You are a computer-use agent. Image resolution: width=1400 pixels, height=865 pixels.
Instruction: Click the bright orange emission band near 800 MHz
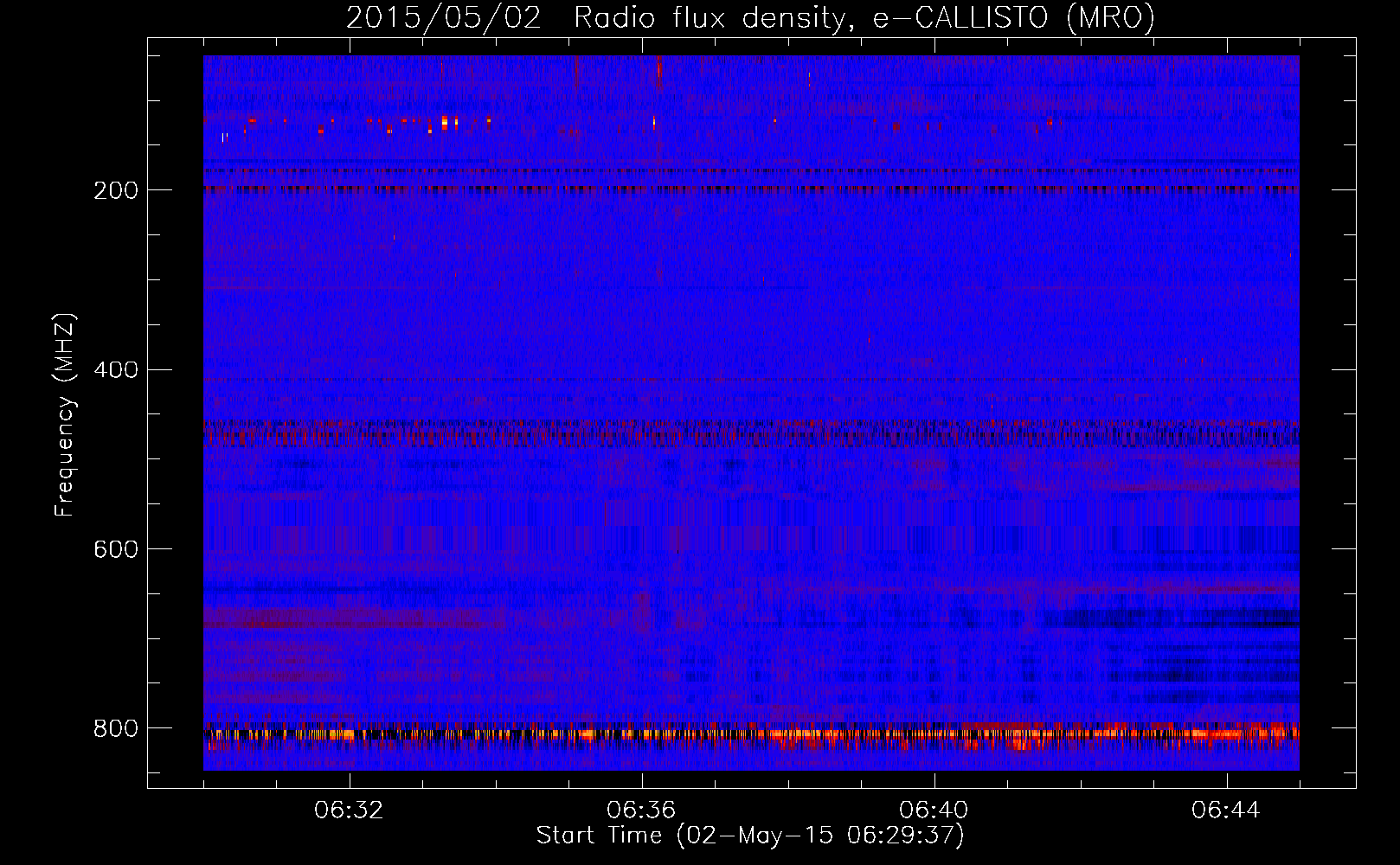tap(751, 734)
